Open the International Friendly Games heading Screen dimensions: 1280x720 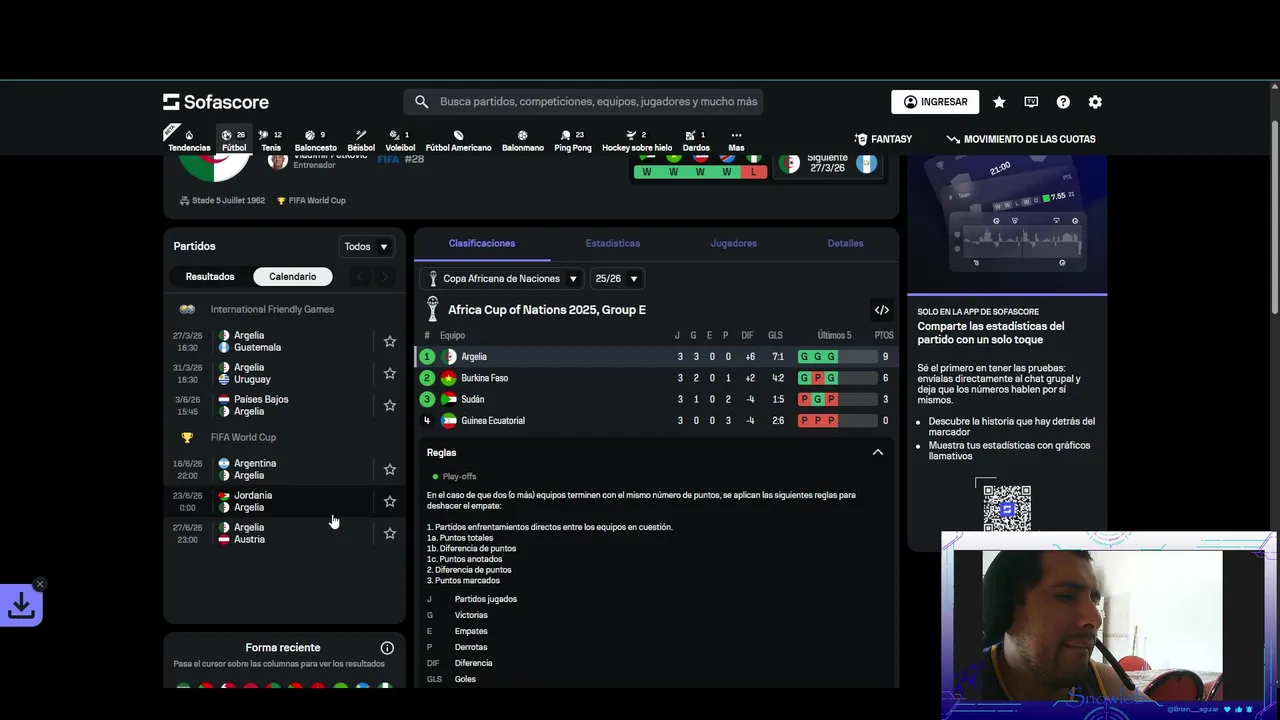pyautogui.click(x=272, y=310)
